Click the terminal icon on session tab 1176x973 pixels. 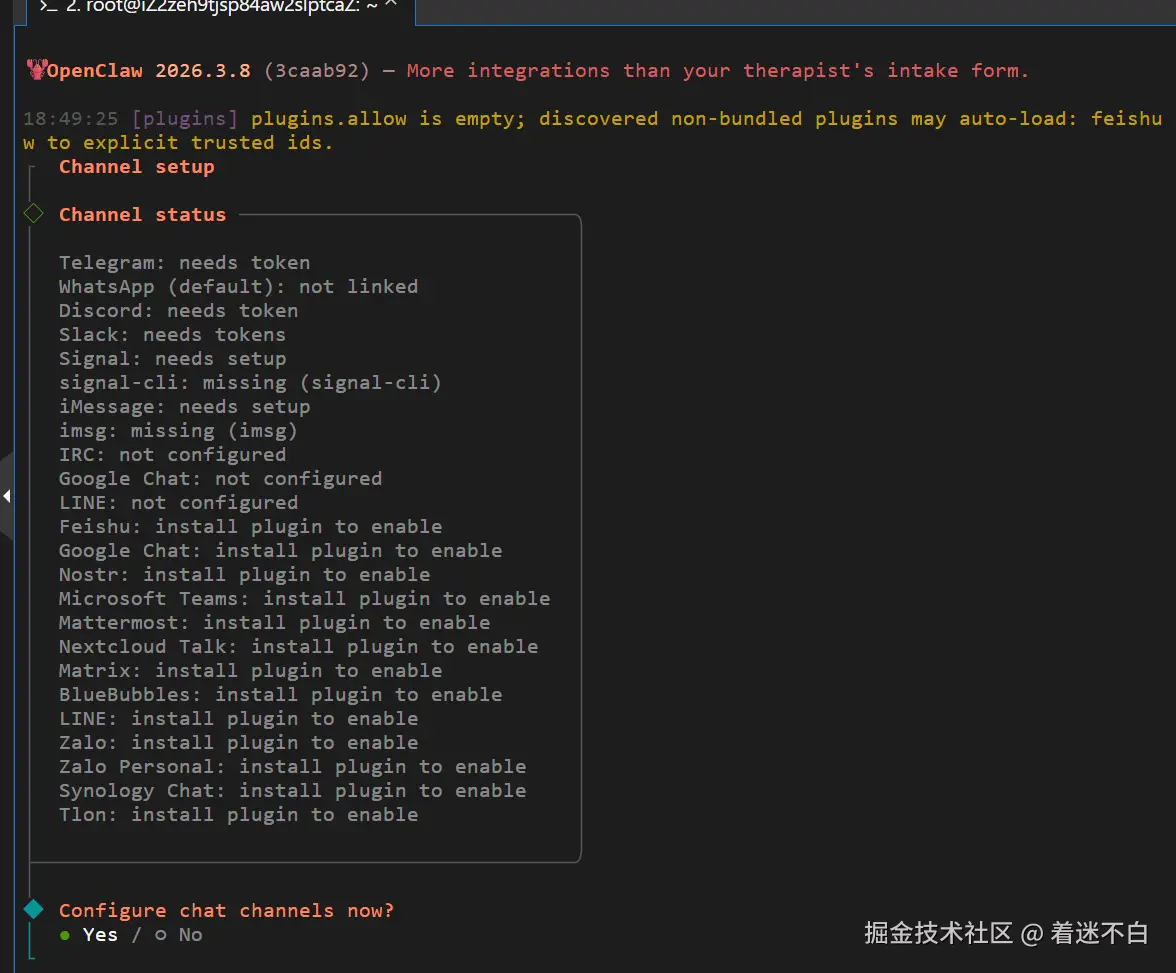(x=47, y=5)
